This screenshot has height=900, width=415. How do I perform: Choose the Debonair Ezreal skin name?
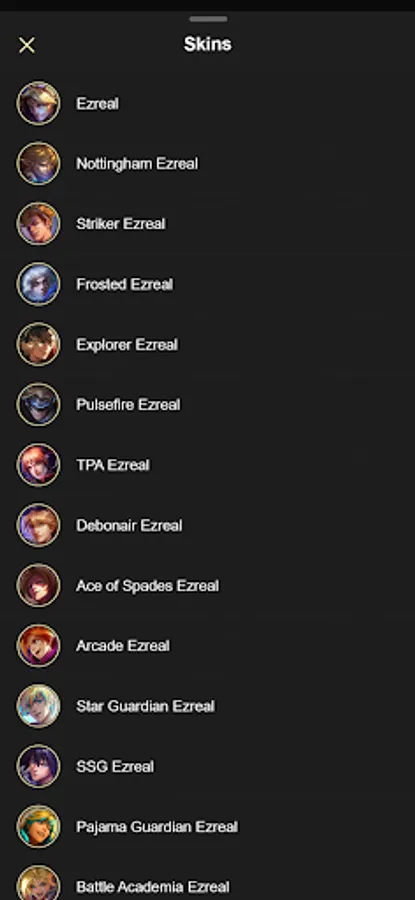click(x=129, y=525)
